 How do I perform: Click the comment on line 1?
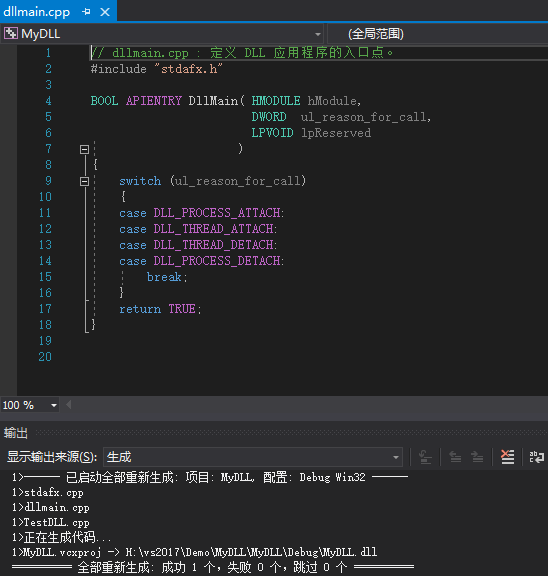[242, 53]
